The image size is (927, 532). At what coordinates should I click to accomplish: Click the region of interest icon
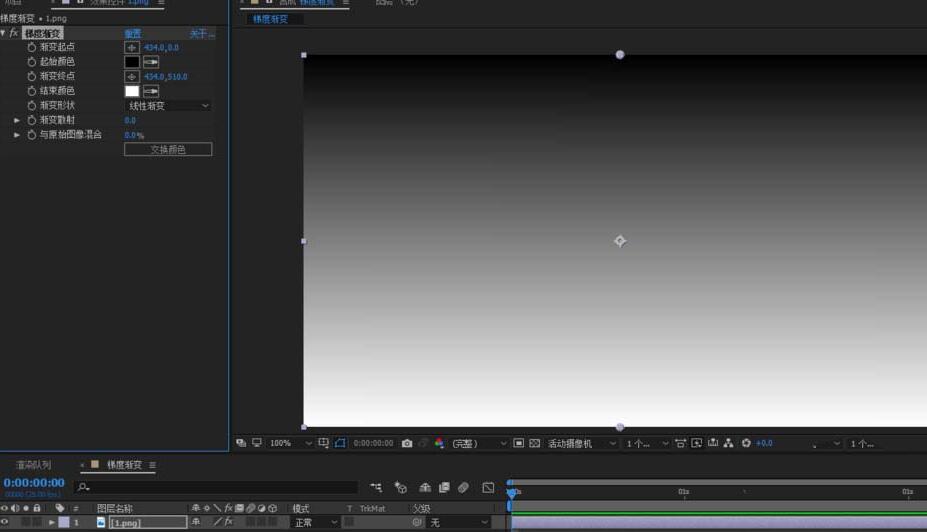coord(518,443)
